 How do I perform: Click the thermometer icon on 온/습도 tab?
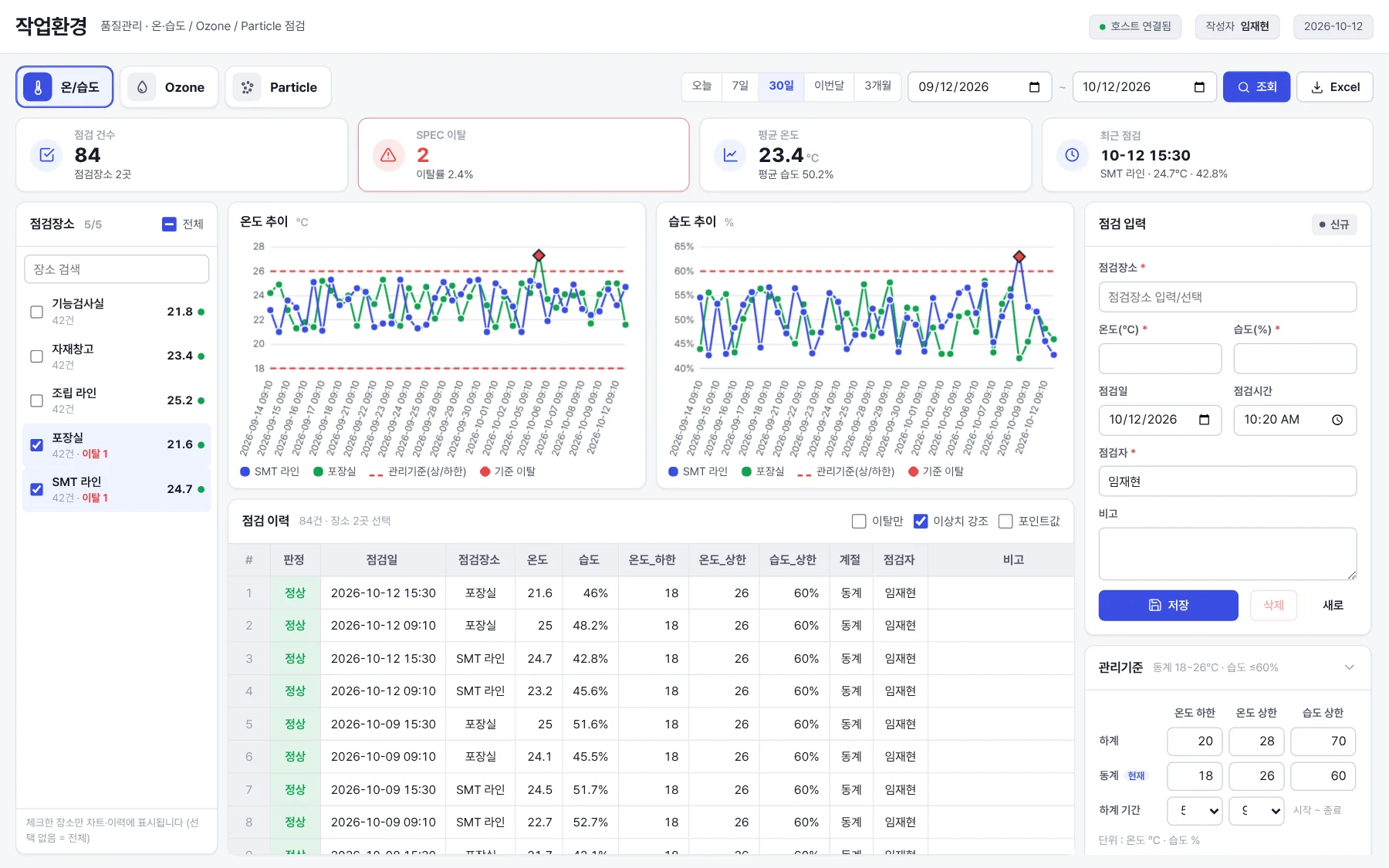(38, 87)
